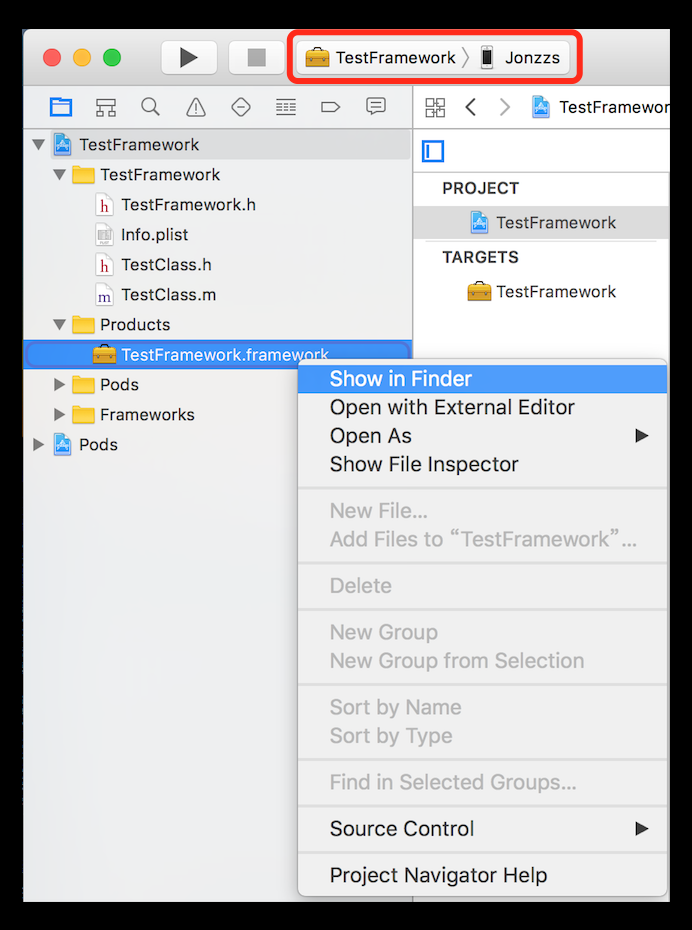Click the Stop button in toolbar
Screen dimensions: 692x930
pyautogui.click(x=257, y=57)
